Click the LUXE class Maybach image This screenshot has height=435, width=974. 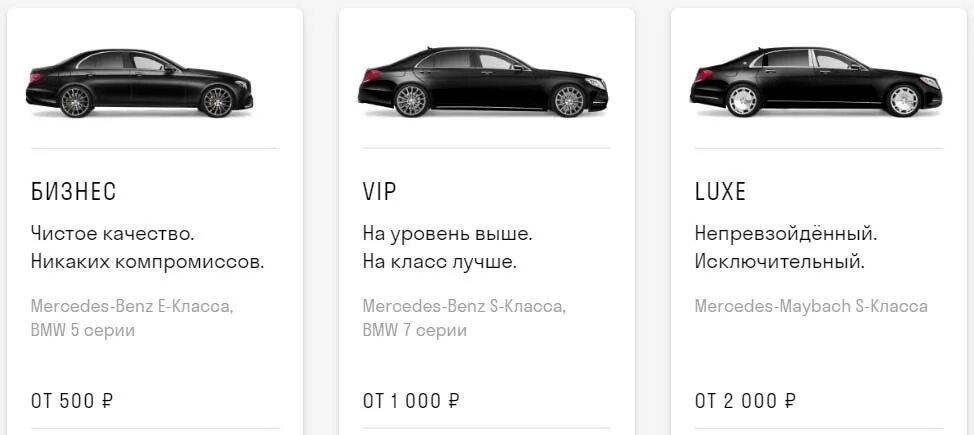tap(816, 81)
